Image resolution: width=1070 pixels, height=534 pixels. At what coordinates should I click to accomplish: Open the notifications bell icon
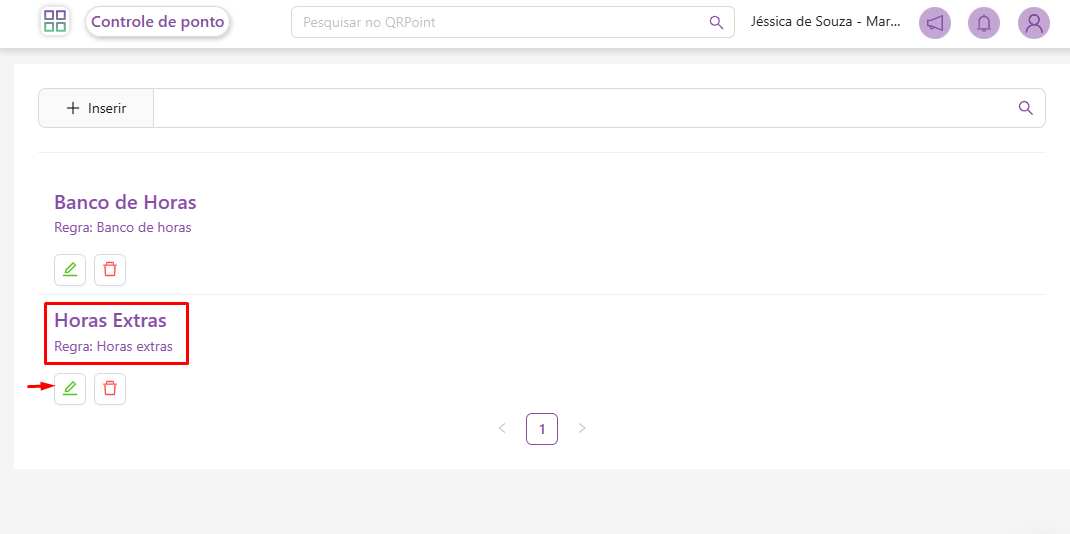[984, 23]
